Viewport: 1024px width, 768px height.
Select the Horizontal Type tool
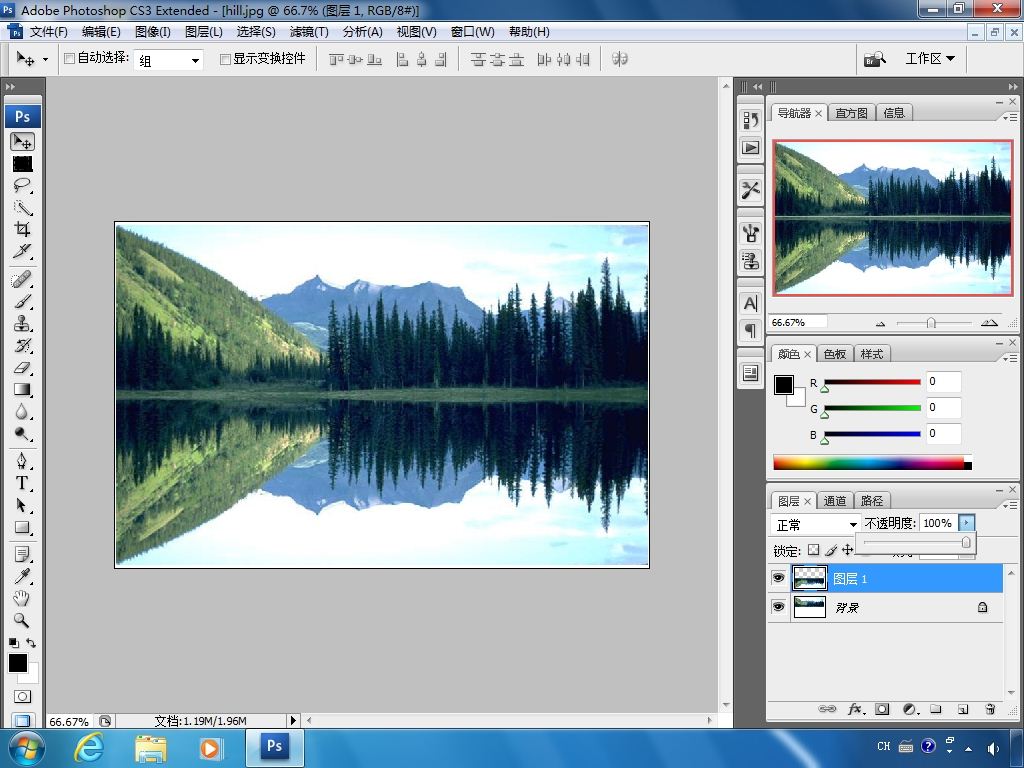coord(22,483)
